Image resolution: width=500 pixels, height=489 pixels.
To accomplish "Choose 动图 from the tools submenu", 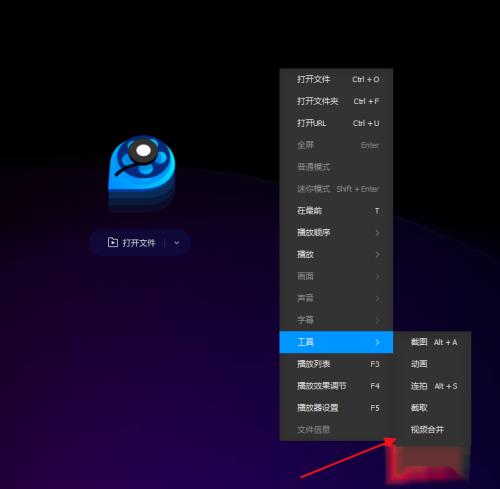I will 432,364.
